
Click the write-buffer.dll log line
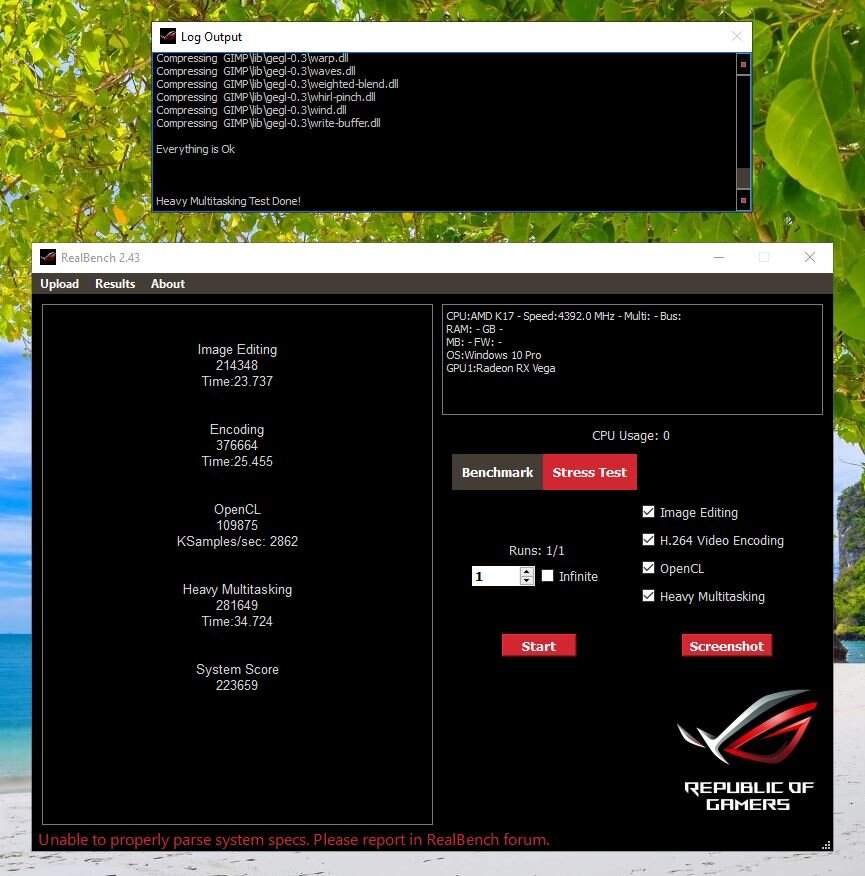pos(268,123)
